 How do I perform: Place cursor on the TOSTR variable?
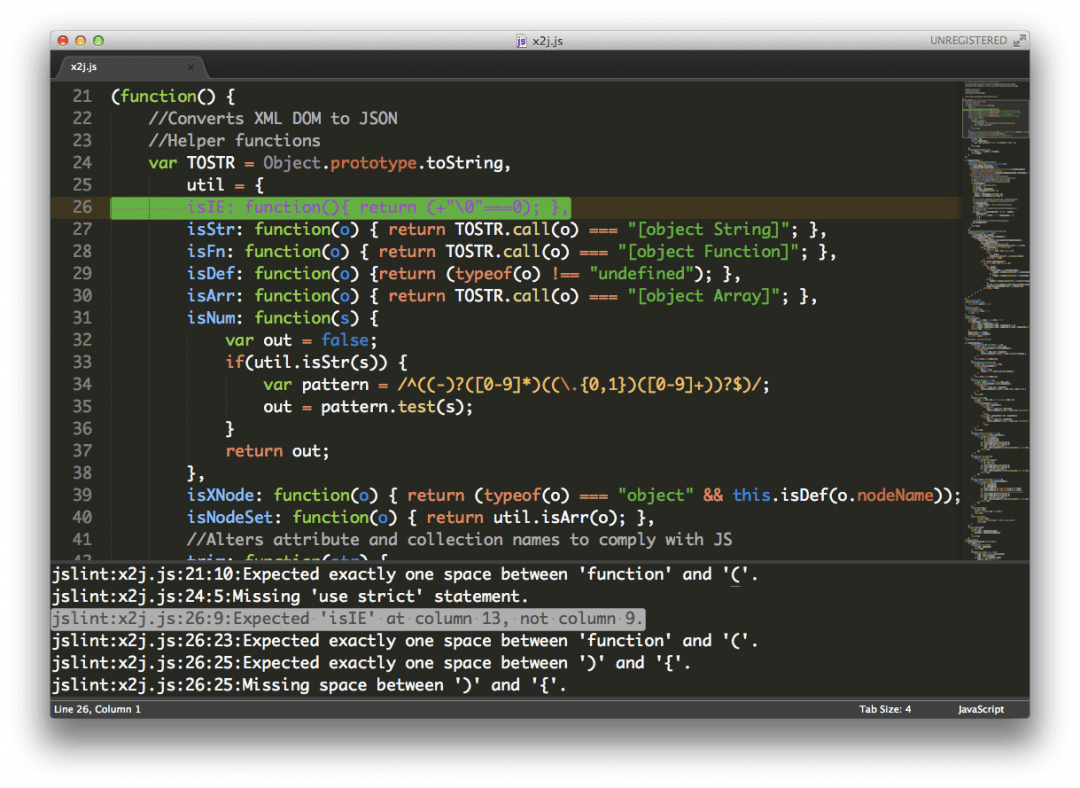point(210,162)
